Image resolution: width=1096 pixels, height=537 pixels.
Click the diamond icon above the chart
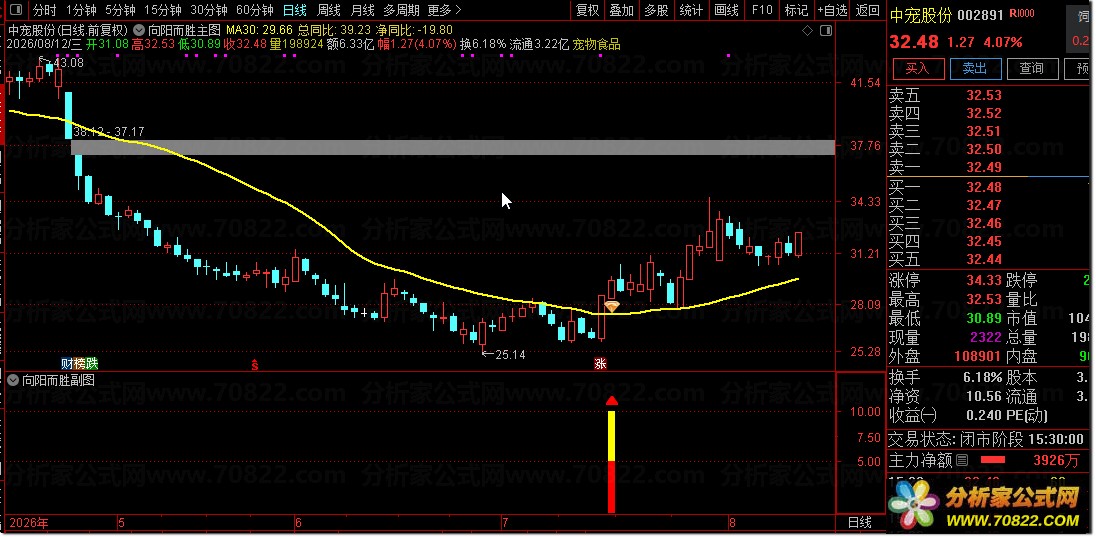pos(807,30)
